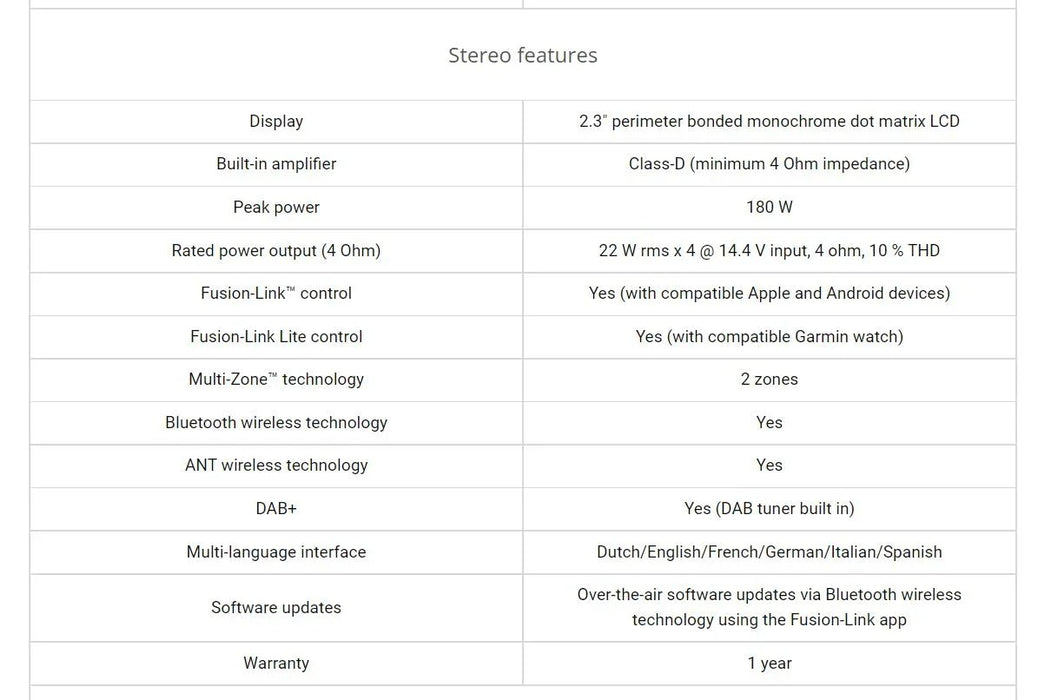Image resolution: width=1045 pixels, height=700 pixels.
Task: Click the Stereo features section heading
Action: pos(522,55)
